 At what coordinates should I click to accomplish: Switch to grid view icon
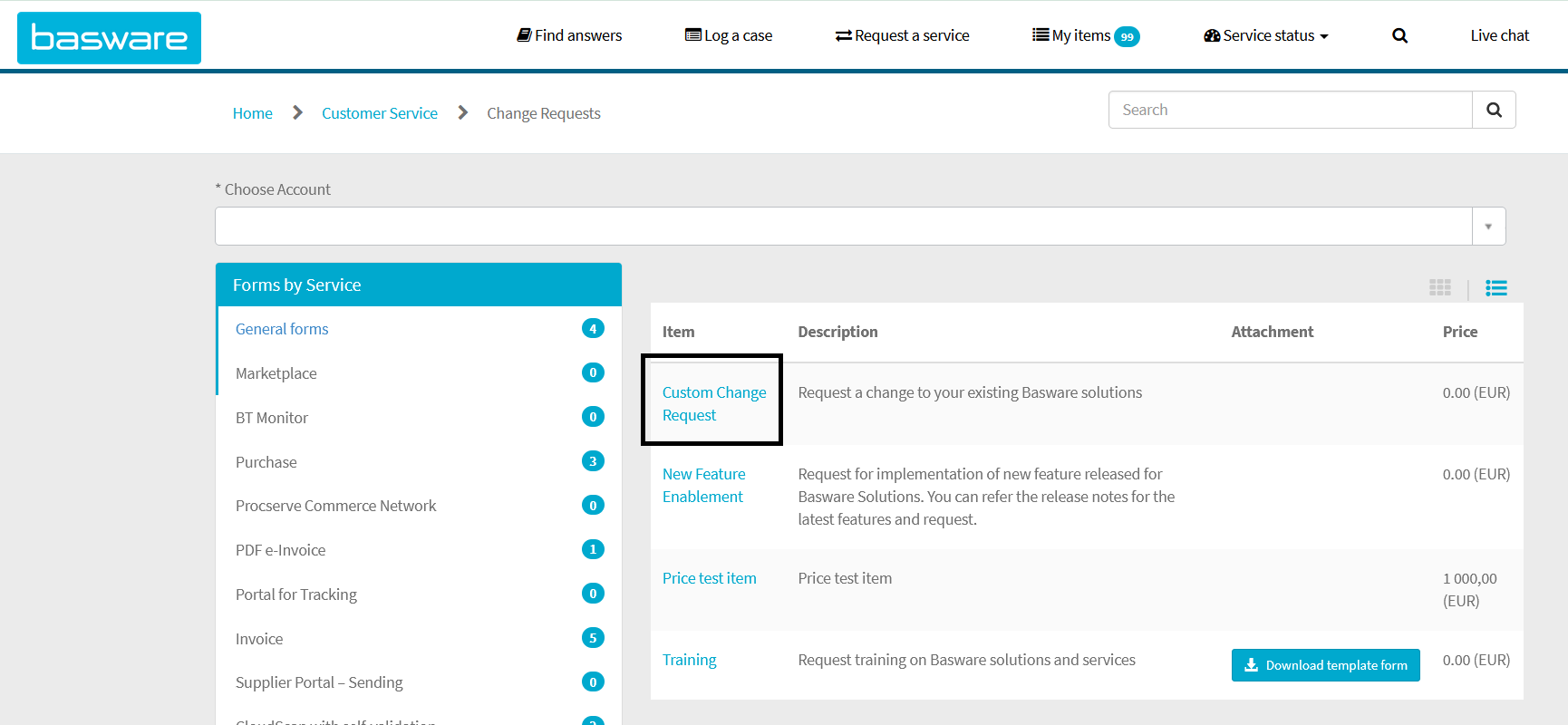pos(1440,287)
